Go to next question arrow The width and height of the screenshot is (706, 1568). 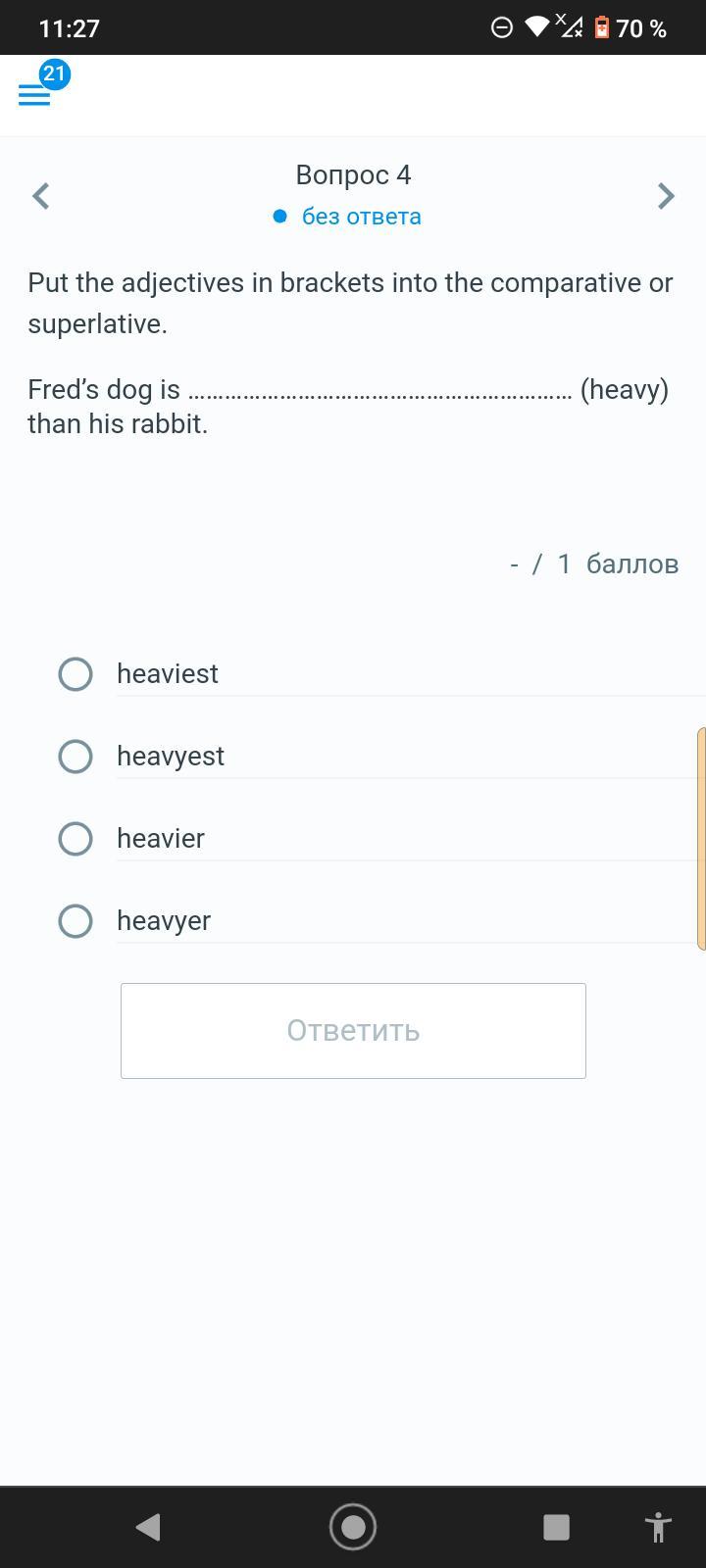666,196
